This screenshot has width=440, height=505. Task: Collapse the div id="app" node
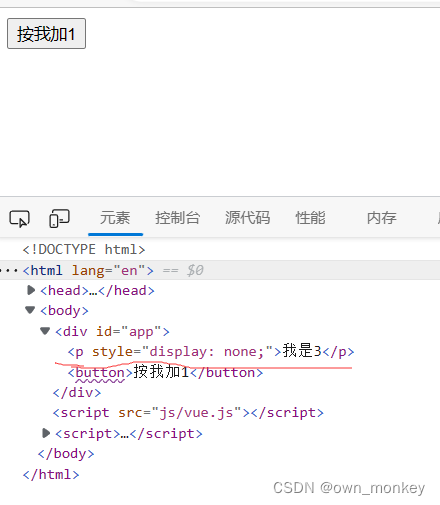pyautogui.click(x=45, y=331)
